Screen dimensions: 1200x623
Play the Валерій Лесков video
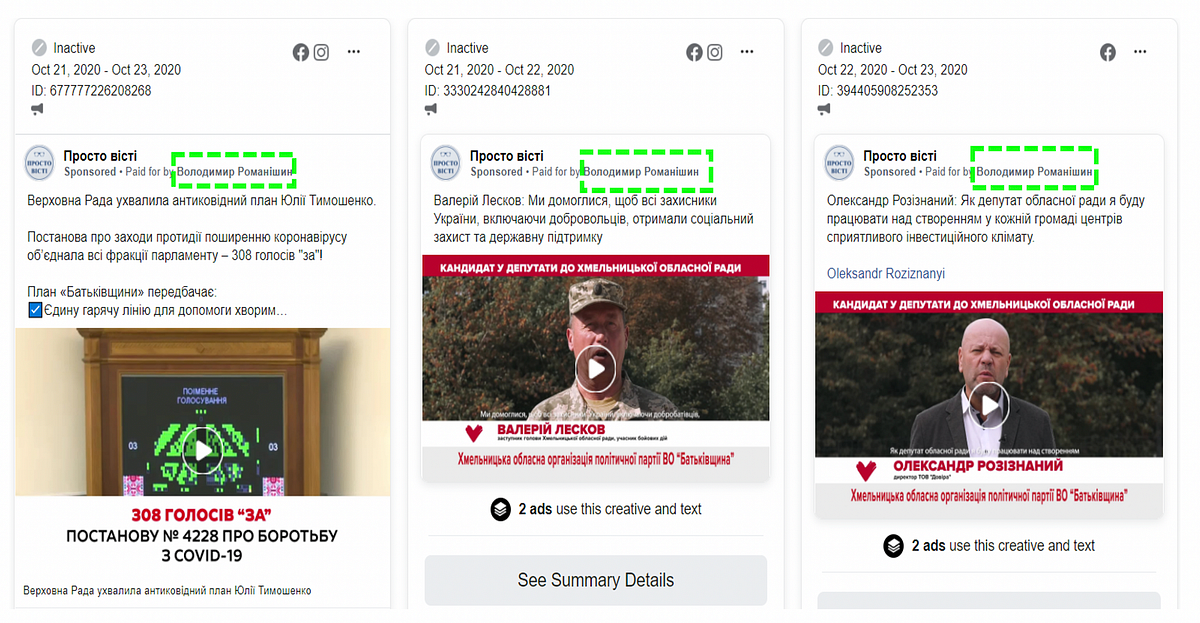596,369
